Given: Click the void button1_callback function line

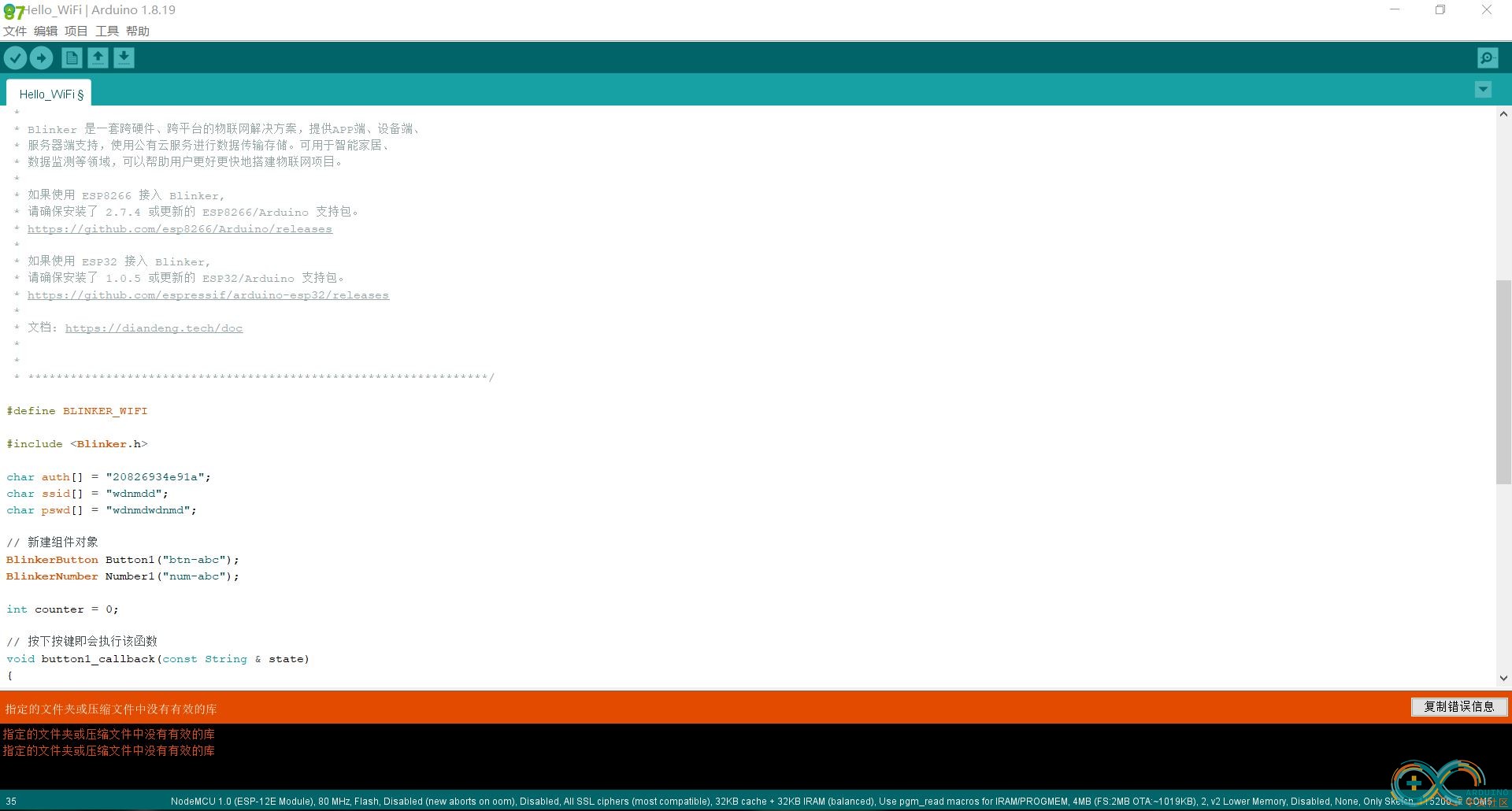Looking at the screenshot, I should click(x=157, y=659).
